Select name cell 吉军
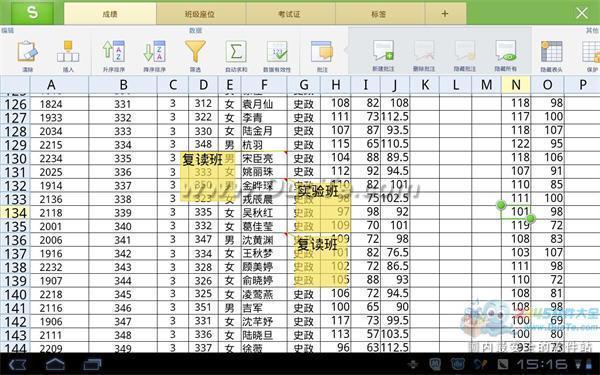This screenshot has width=600, height=375. tap(264, 308)
